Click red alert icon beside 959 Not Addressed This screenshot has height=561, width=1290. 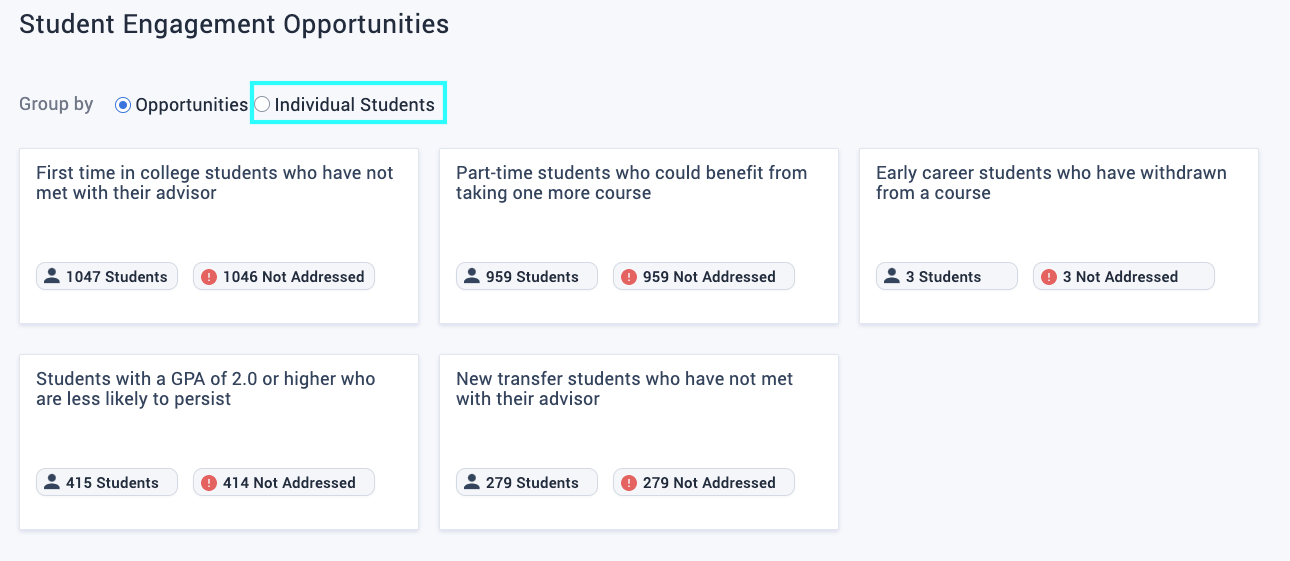pyautogui.click(x=629, y=277)
